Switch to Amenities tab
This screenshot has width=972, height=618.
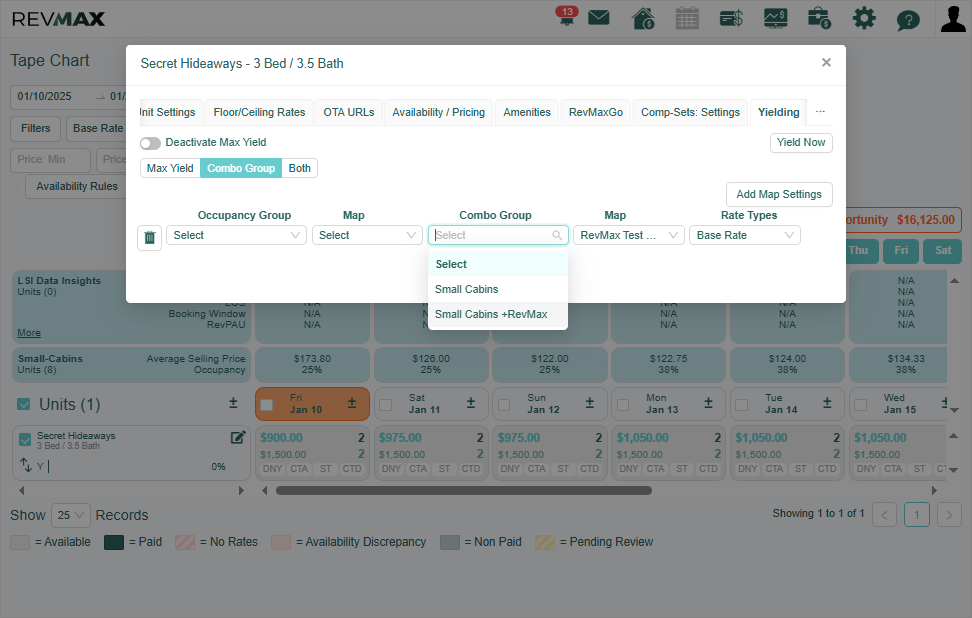coord(527,112)
